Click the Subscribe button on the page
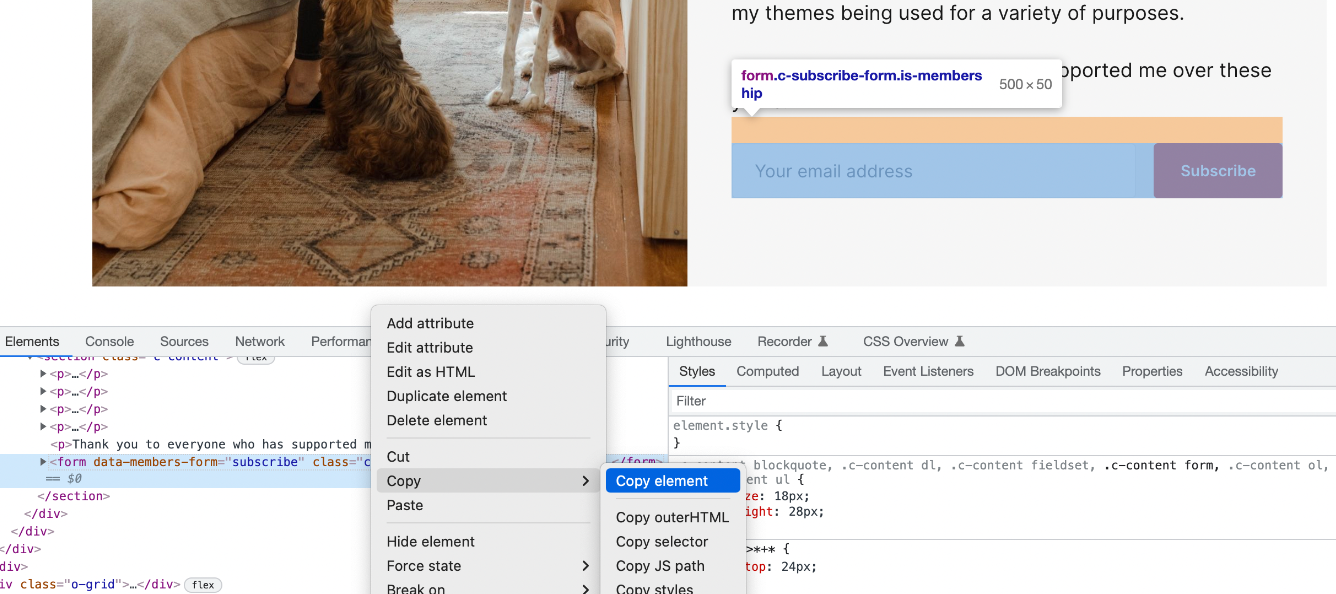 1218,171
